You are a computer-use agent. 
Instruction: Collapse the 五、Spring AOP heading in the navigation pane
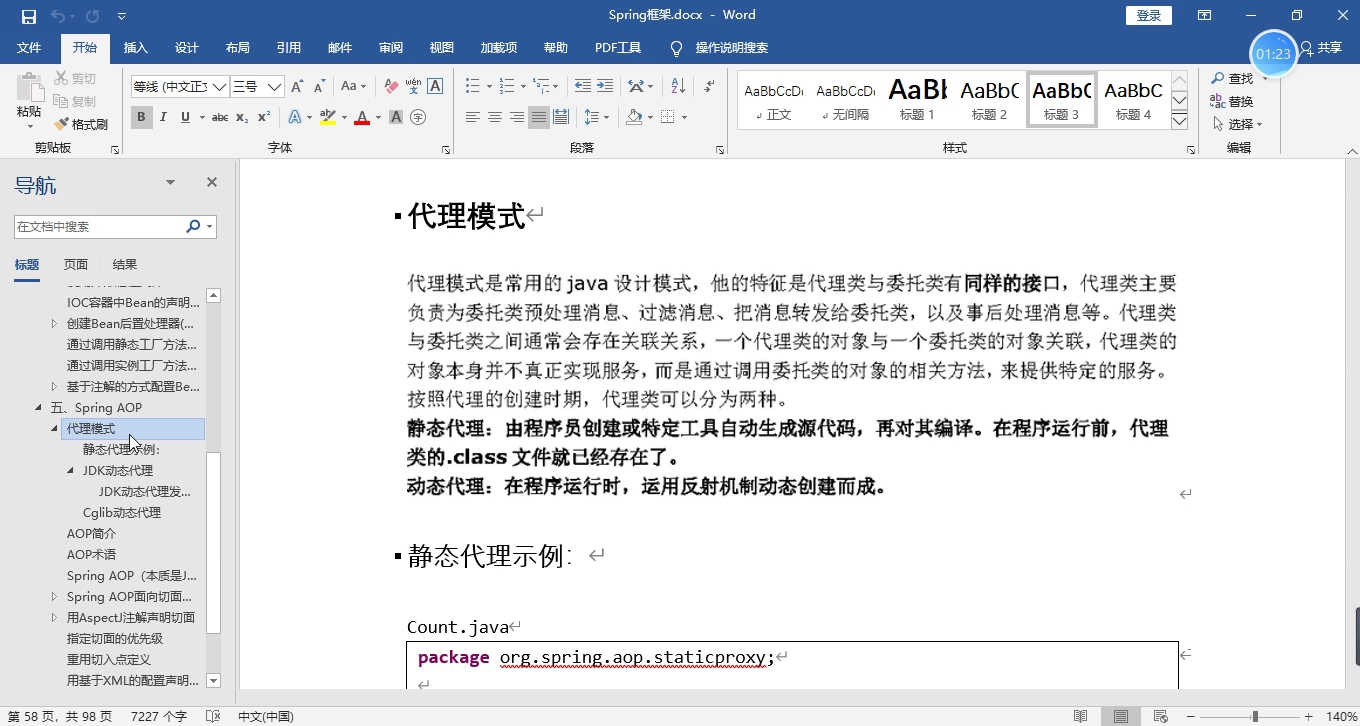[x=39, y=408]
